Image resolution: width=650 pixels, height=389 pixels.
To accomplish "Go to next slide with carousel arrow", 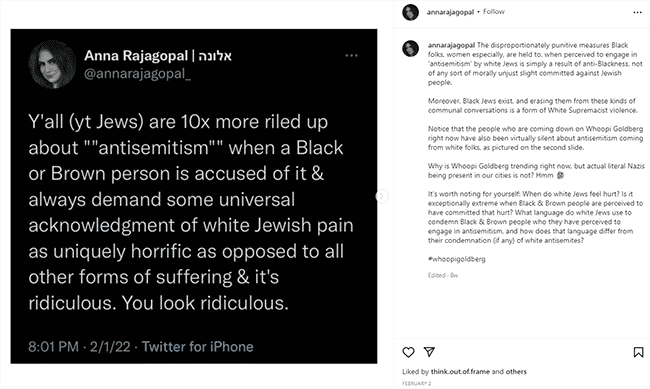I will tap(381, 196).
